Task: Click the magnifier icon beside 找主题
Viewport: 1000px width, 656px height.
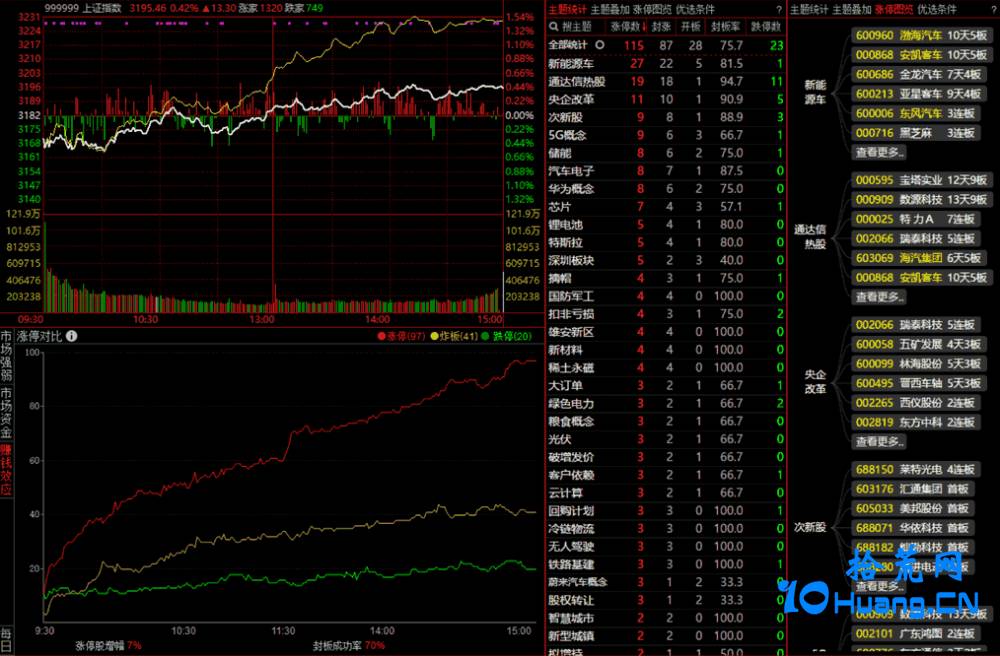Action: [x=554, y=27]
